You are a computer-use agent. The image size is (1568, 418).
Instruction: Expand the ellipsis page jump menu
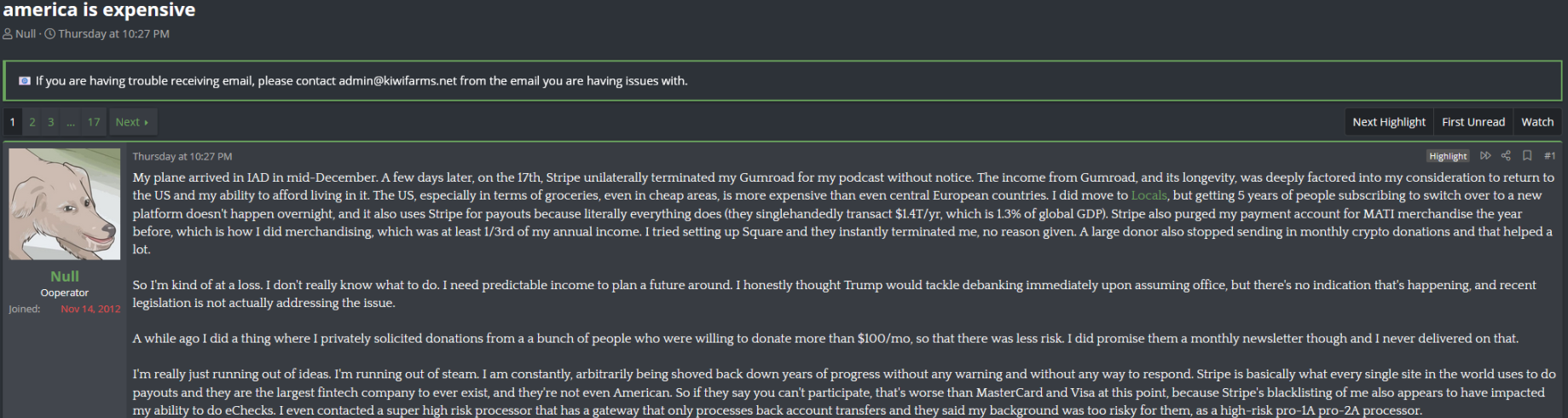click(x=71, y=122)
